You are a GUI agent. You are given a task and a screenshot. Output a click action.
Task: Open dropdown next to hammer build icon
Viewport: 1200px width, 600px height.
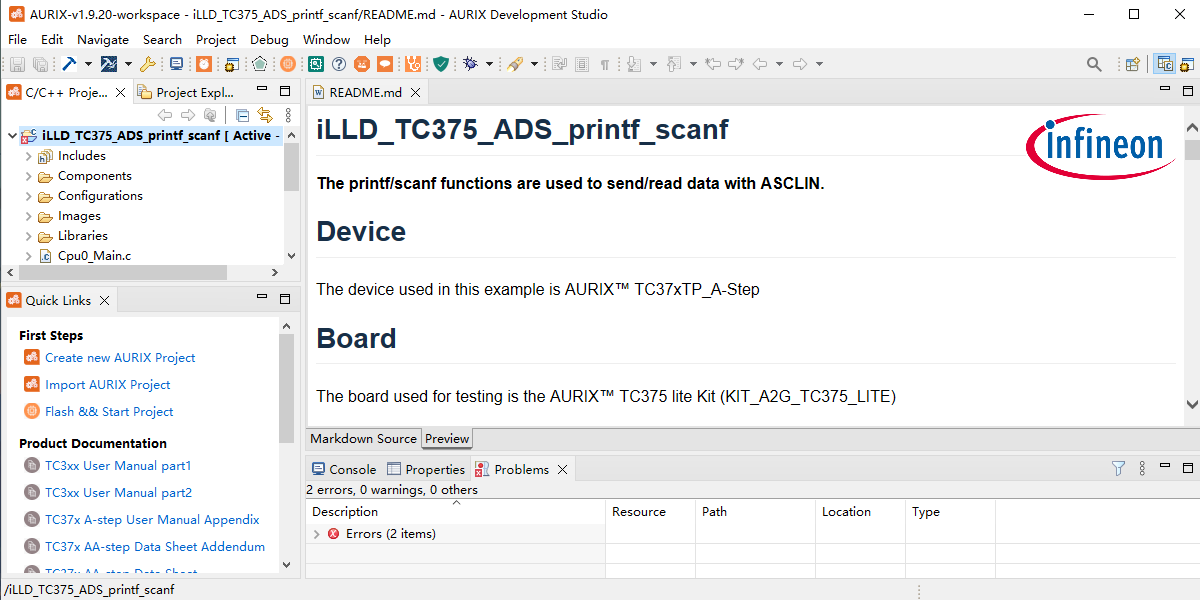(x=88, y=64)
